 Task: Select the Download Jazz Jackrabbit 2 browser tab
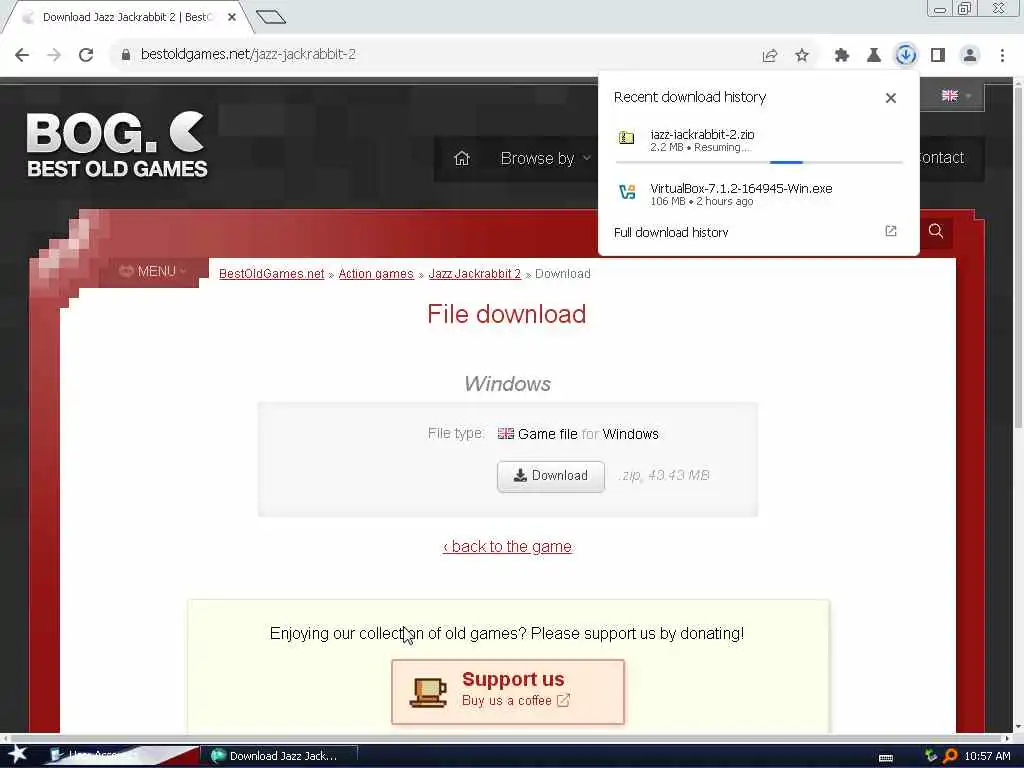pyautogui.click(x=127, y=18)
